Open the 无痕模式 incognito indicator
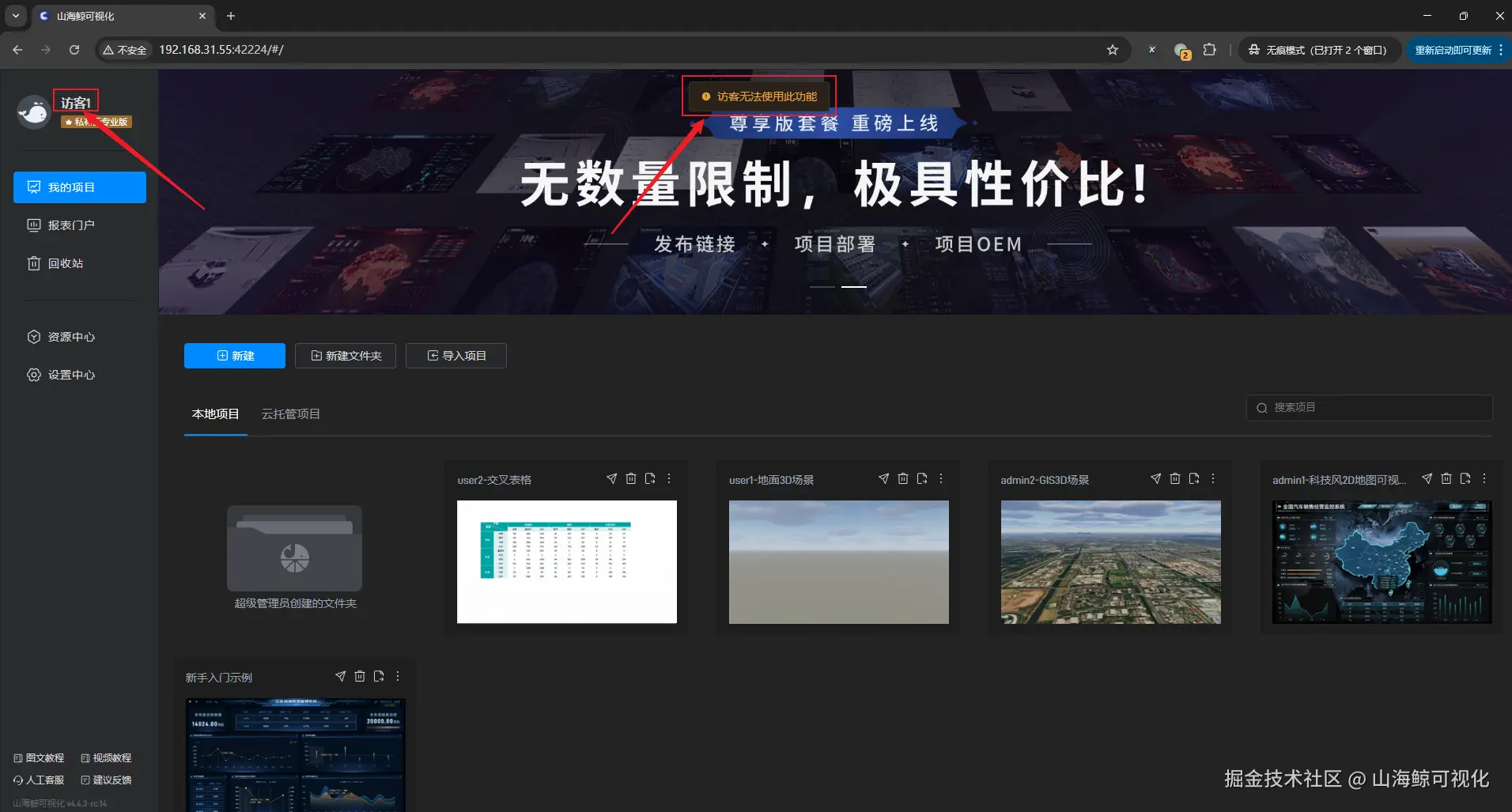The image size is (1512, 812). coord(1318,50)
